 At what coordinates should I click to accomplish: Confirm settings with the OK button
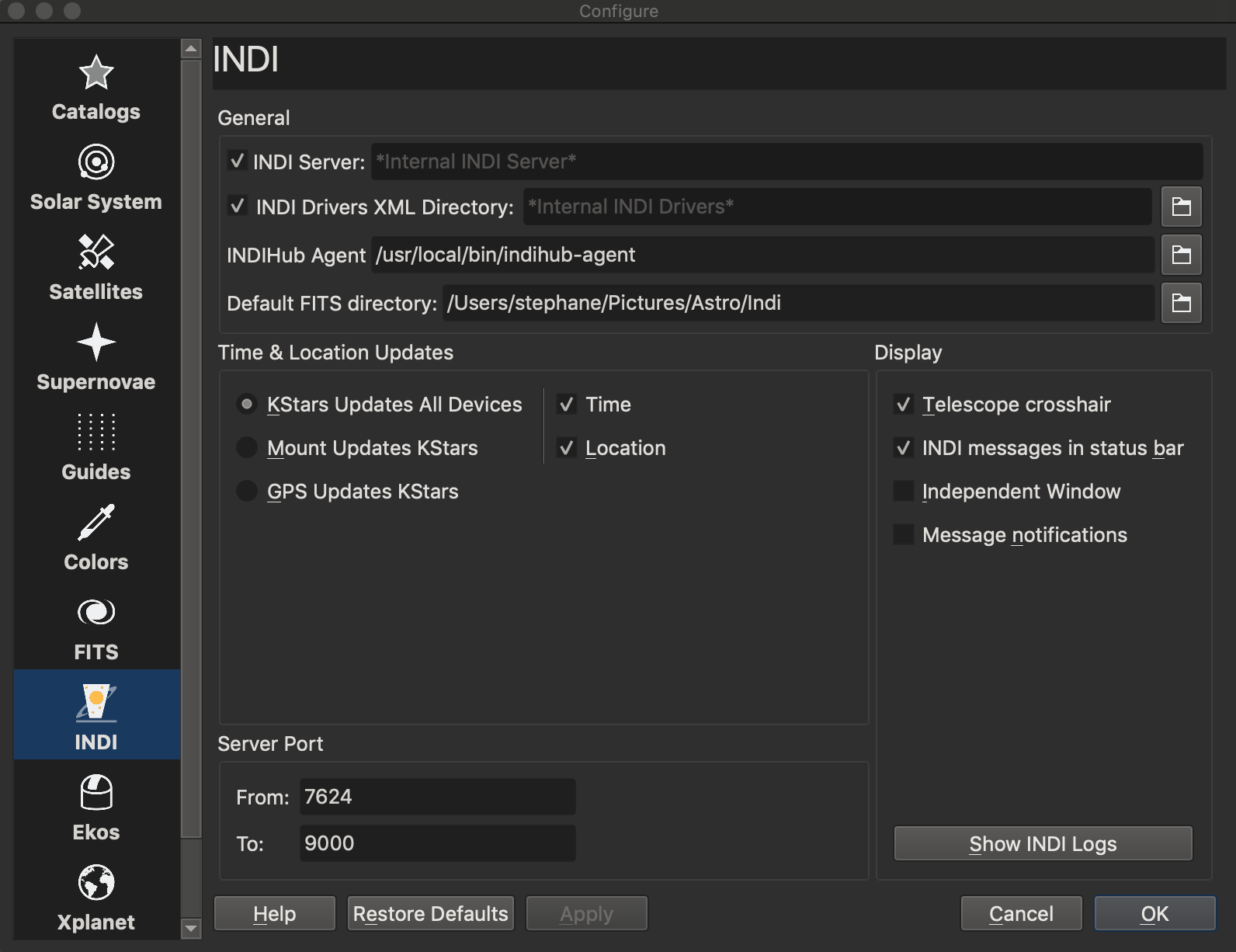[x=1155, y=913]
